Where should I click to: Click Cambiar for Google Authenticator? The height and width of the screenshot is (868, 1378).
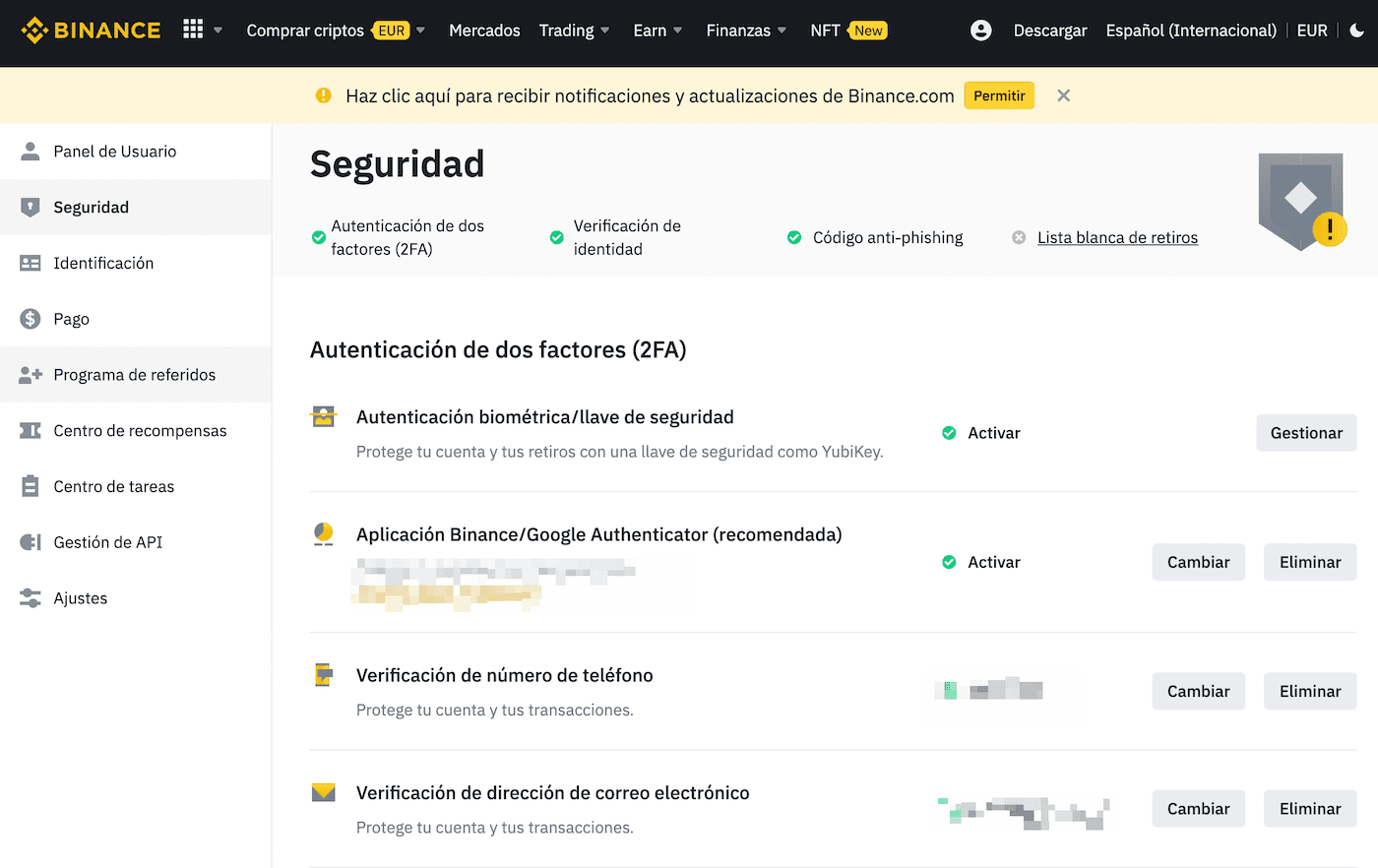click(x=1198, y=562)
